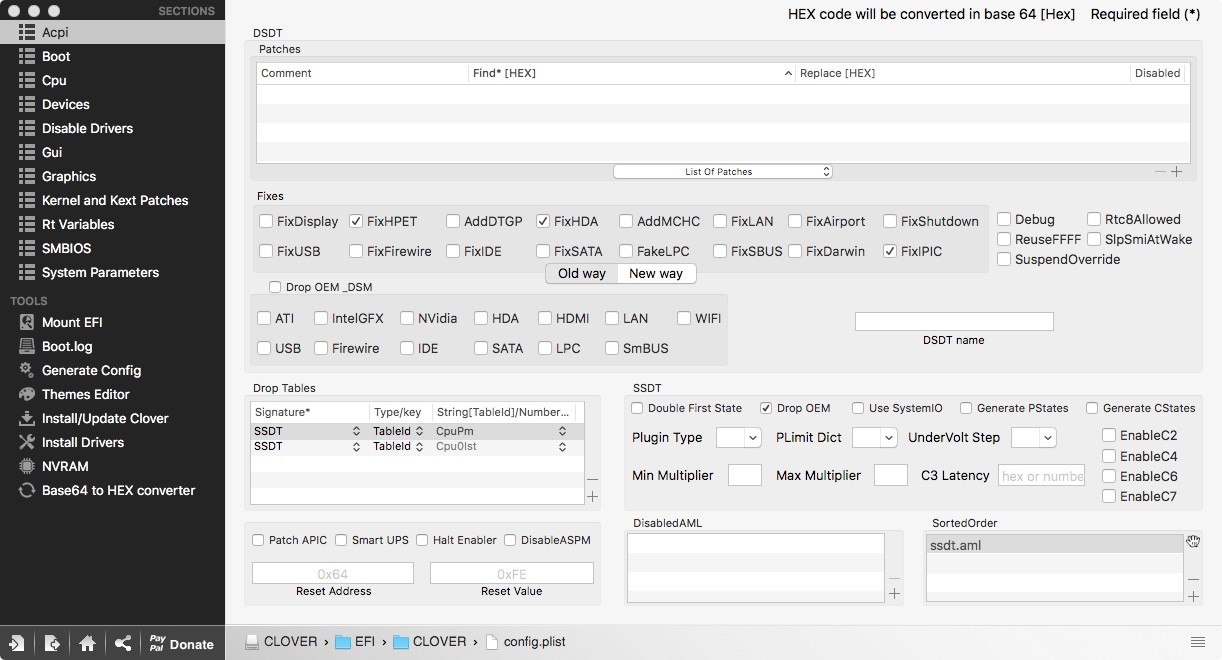Viewport: 1222px width, 660px height.
Task: Click the hamburger list icon at bottom right
Action: pyautogui.click(x=1197, y=642)
